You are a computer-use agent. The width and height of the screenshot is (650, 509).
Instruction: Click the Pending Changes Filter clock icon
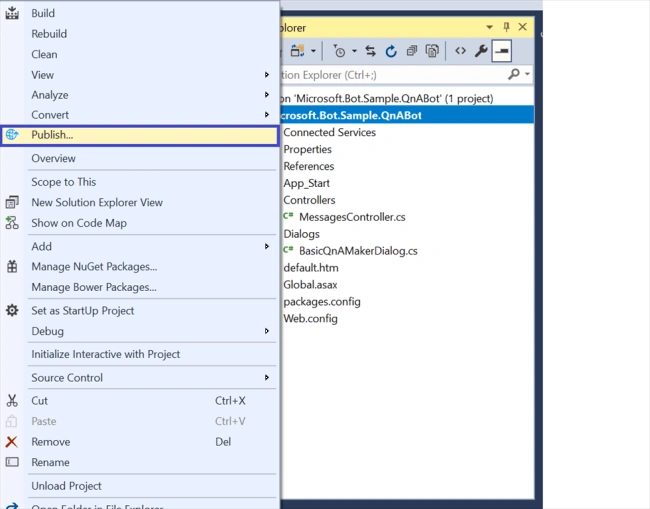tap(340, 51)
